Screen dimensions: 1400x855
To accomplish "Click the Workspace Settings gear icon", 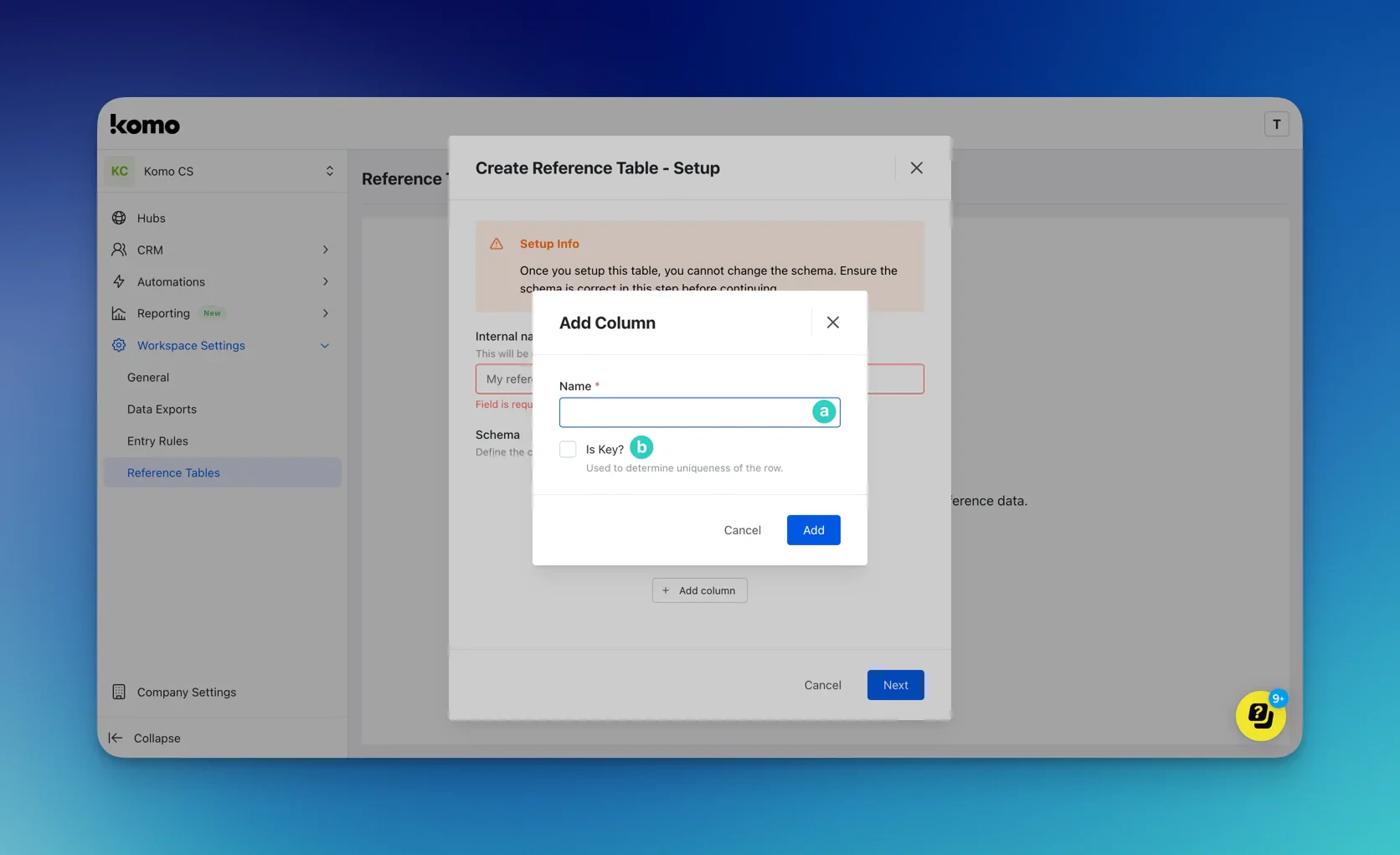I will click(119, 345).
